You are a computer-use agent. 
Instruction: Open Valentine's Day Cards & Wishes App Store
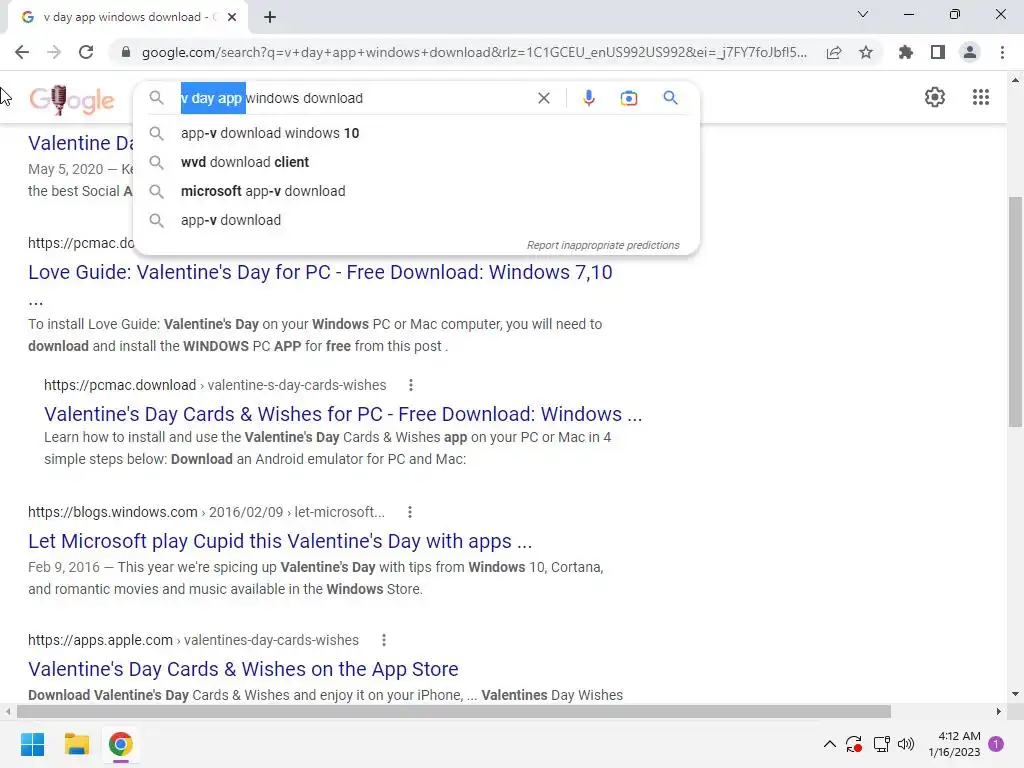point(243,669)
